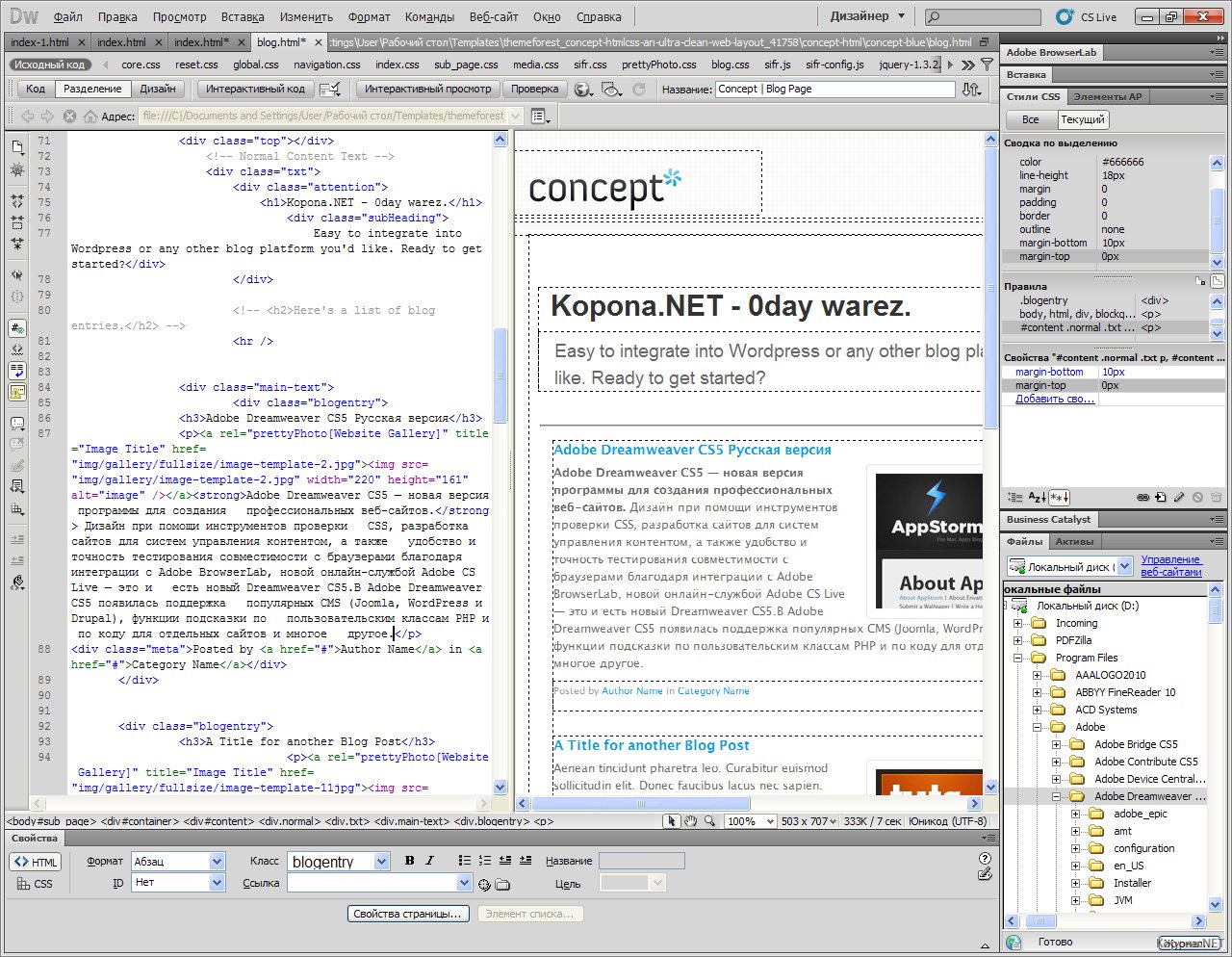1232x957 pixels.
Task: Click the Live Code options icon
Action: [330, 89]
